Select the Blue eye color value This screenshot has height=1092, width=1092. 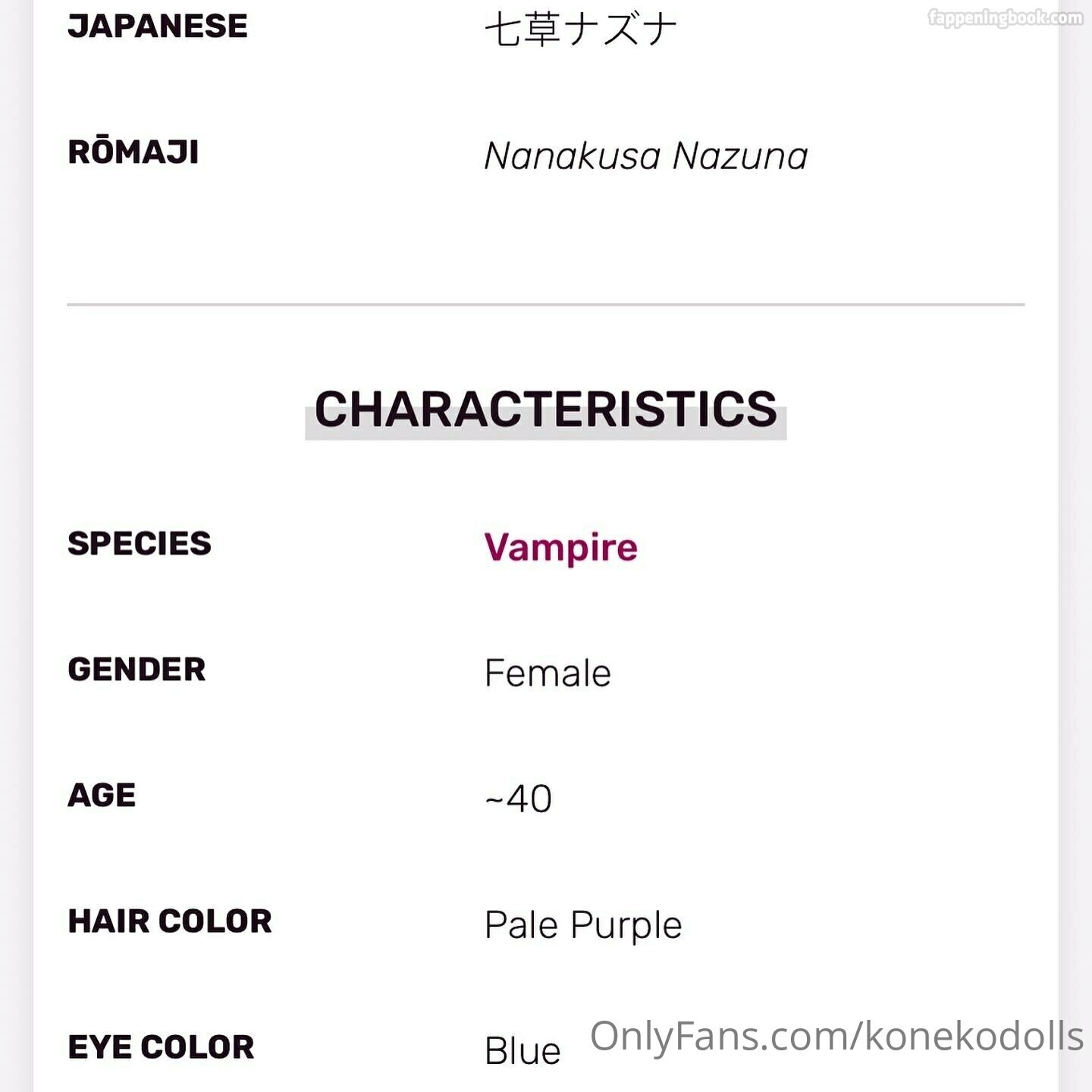tap(522, 1051)
